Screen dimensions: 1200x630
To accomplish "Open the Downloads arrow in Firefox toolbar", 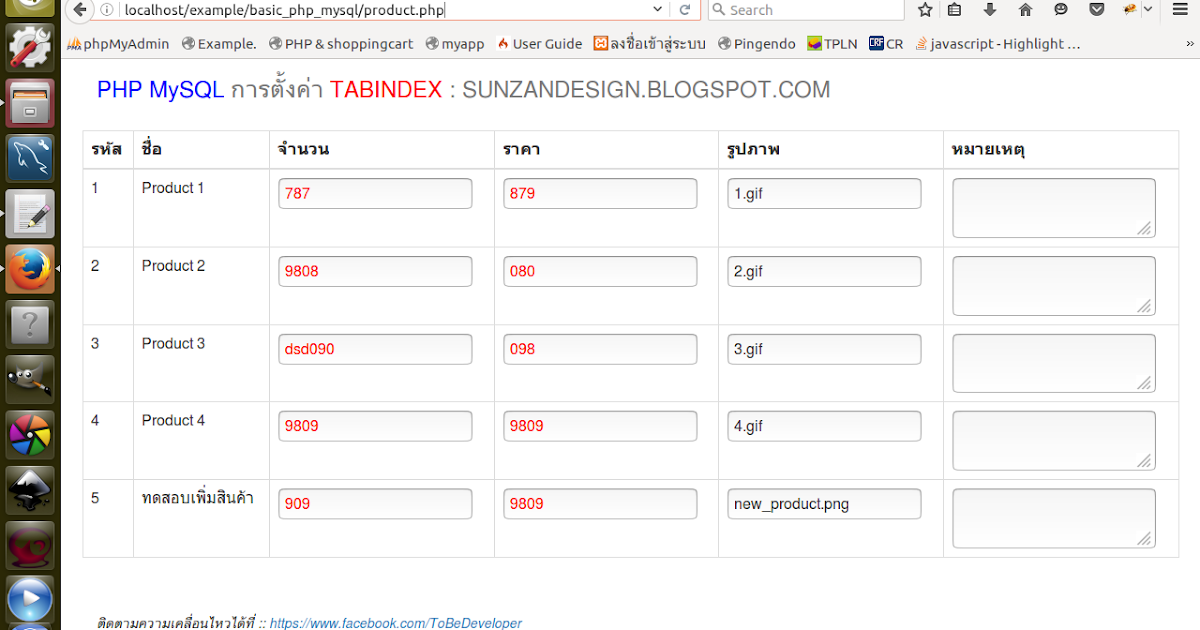I will [x=988, y=9].
